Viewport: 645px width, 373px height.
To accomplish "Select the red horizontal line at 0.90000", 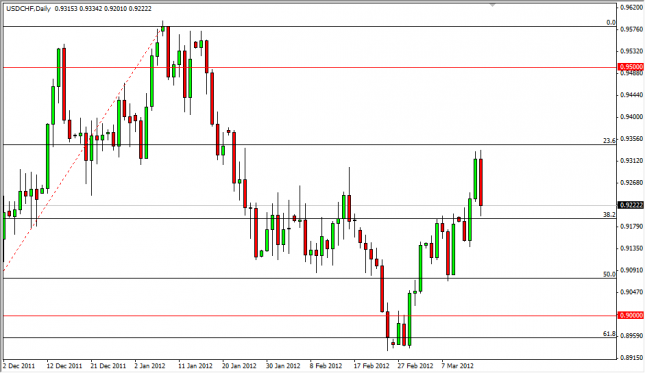I will [x=309, y=316].
